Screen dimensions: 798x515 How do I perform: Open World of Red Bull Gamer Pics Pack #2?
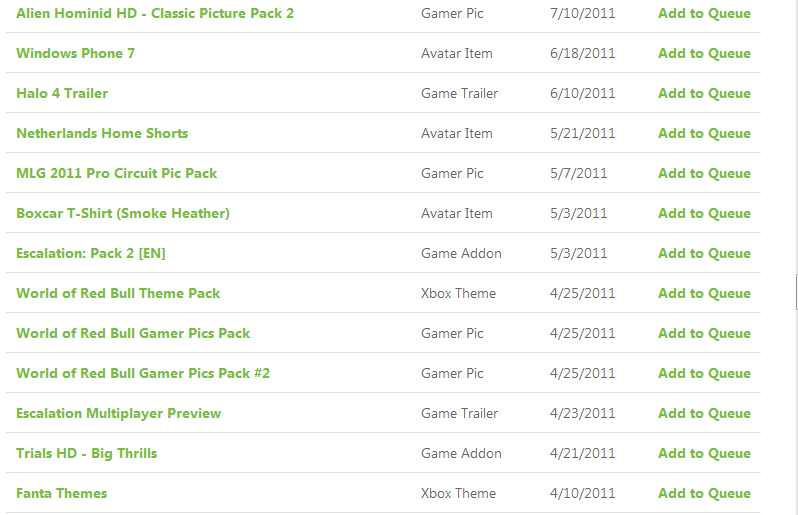[x=143, y=374]
